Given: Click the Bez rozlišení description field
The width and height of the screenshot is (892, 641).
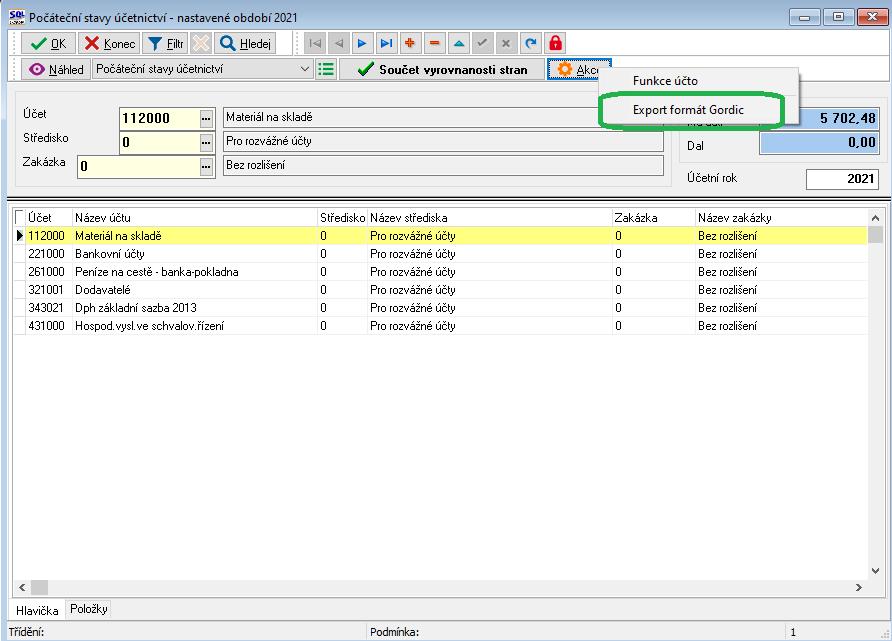Looking at the screenshot, I should click(443, 166).
